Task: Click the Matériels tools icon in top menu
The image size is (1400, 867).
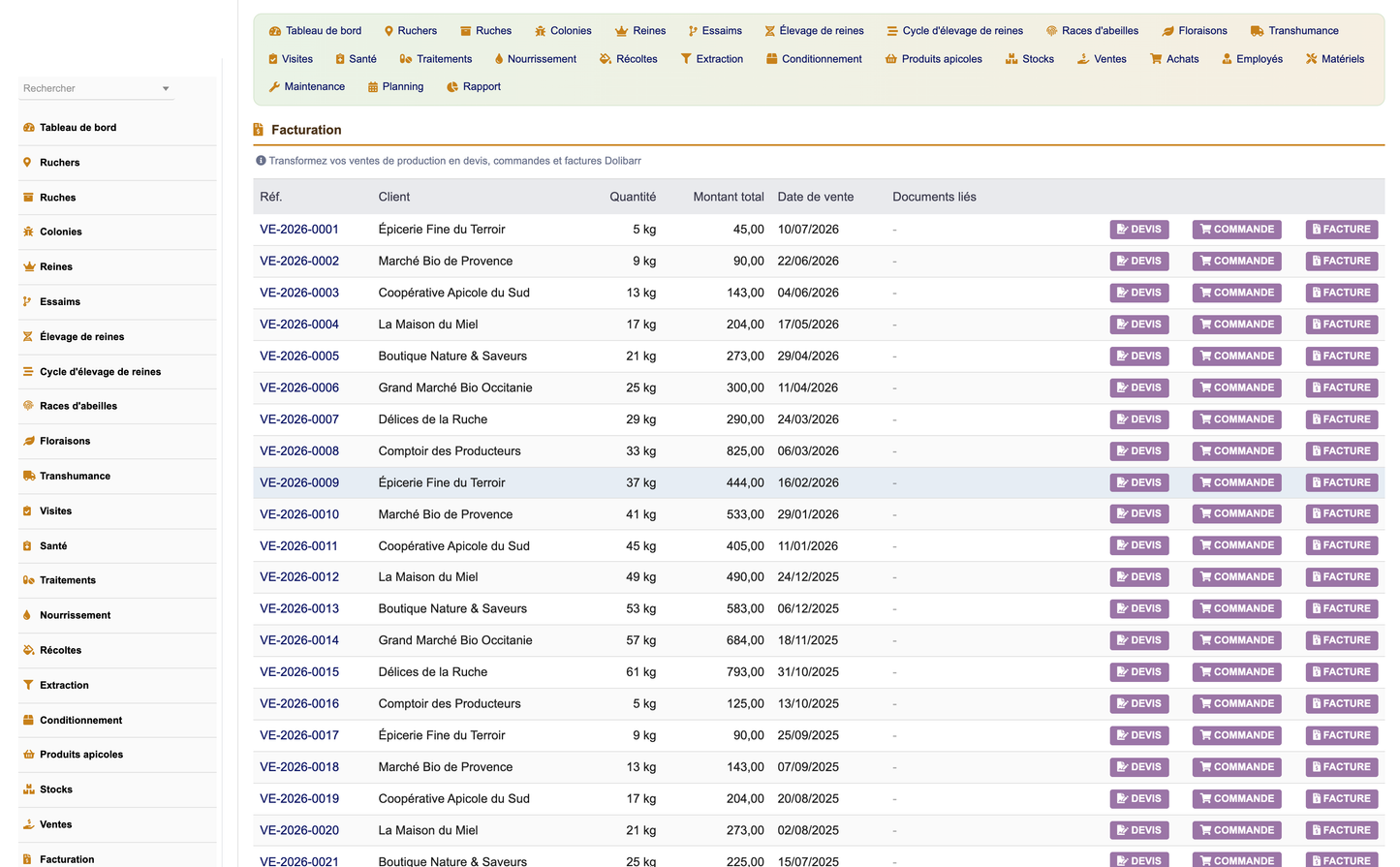Action: 1312,59
